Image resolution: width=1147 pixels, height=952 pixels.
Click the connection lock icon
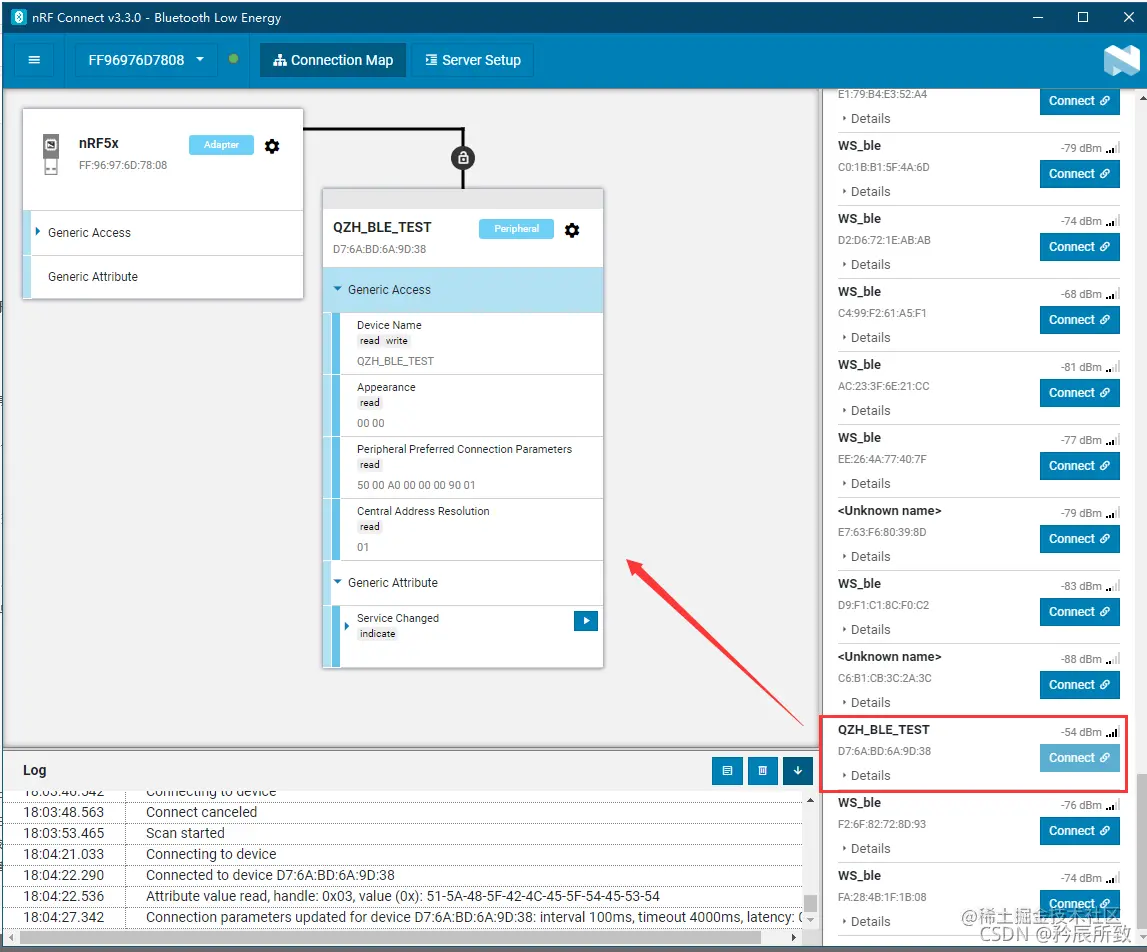click(x=463, y=157)
